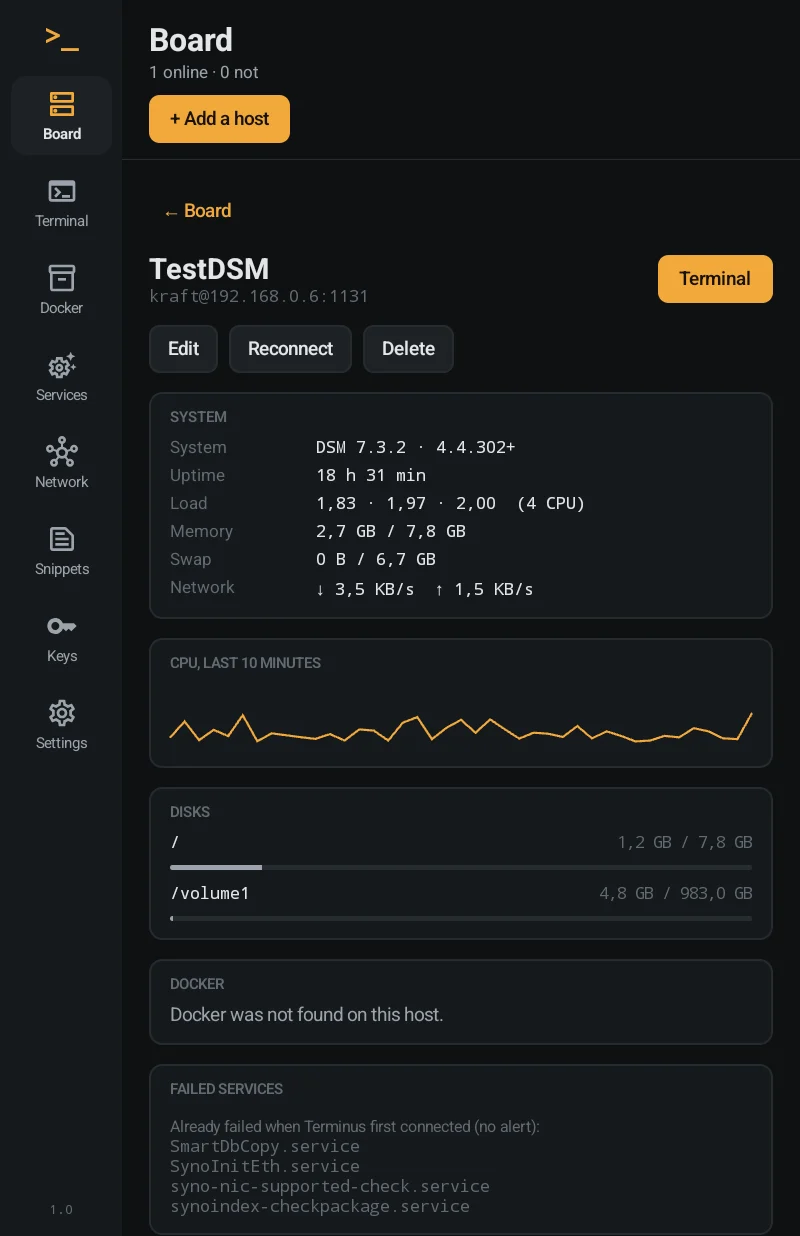800x1236 pixels.
Task: Click the DISKS panel heading
Action: [190, 812]
